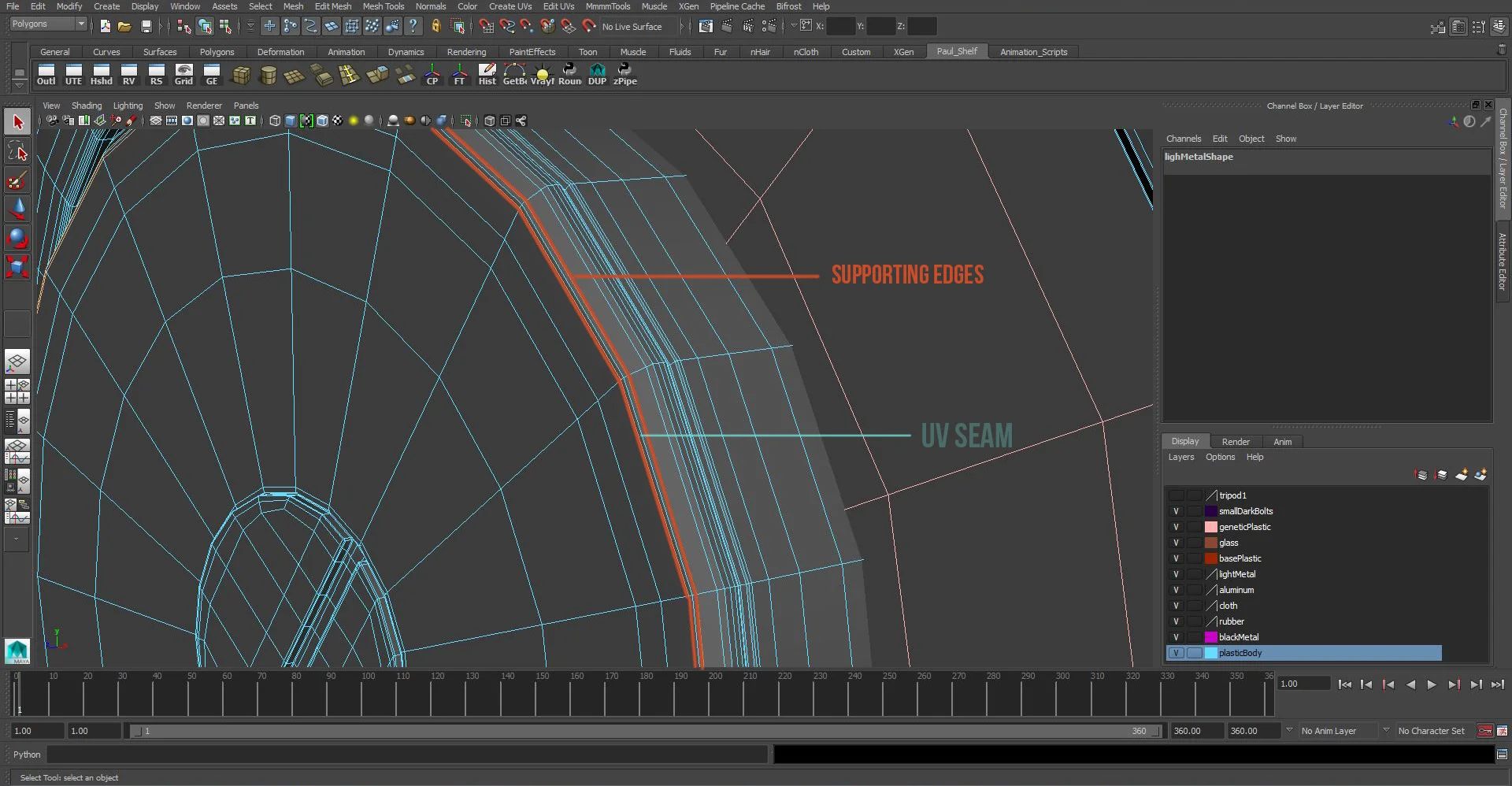Click the RS shelf button
Screen dimensions: 1512x786
pos(157,75)
